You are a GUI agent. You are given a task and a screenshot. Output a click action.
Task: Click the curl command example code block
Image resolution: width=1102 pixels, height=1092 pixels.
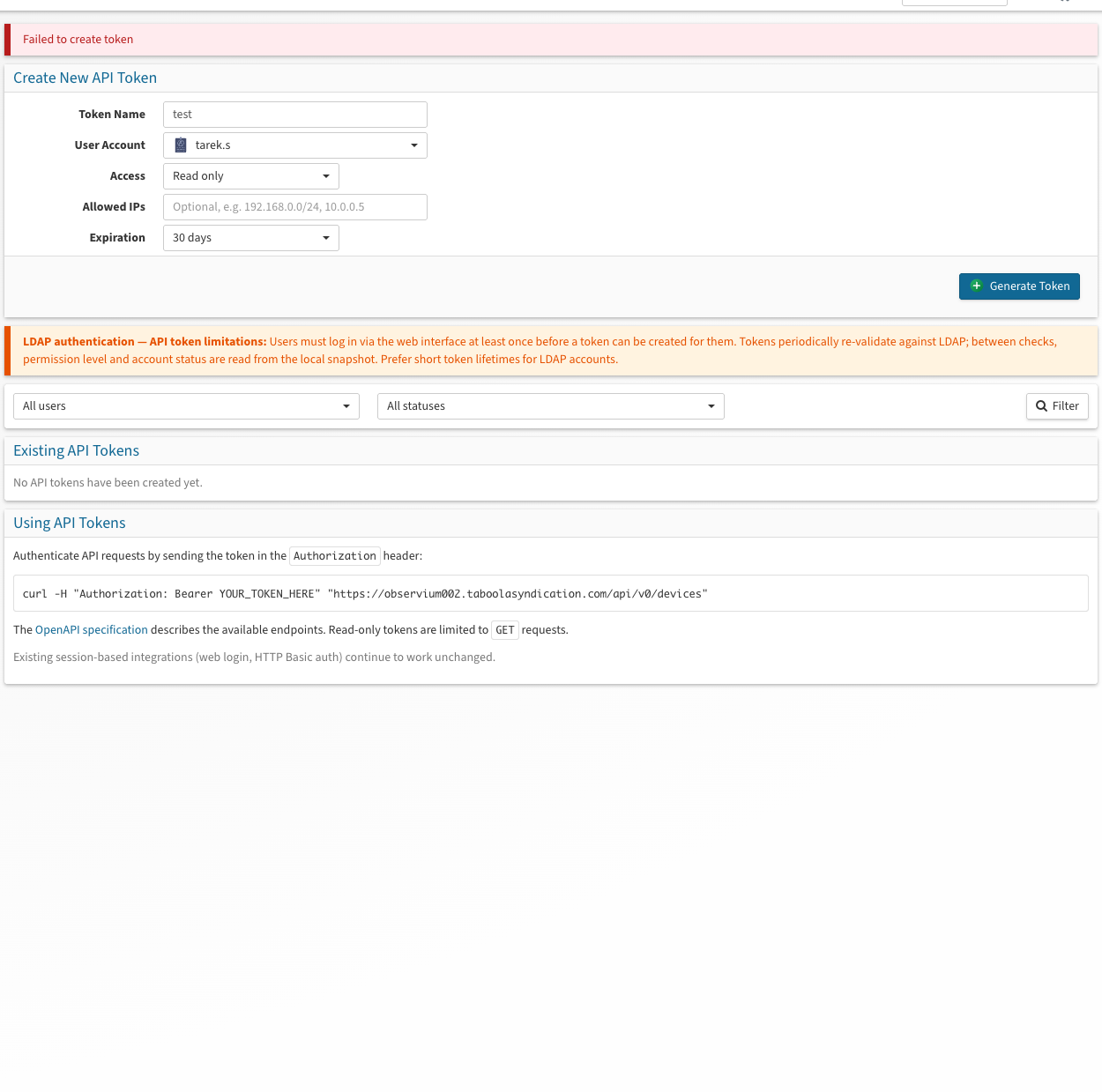point(550,593)
